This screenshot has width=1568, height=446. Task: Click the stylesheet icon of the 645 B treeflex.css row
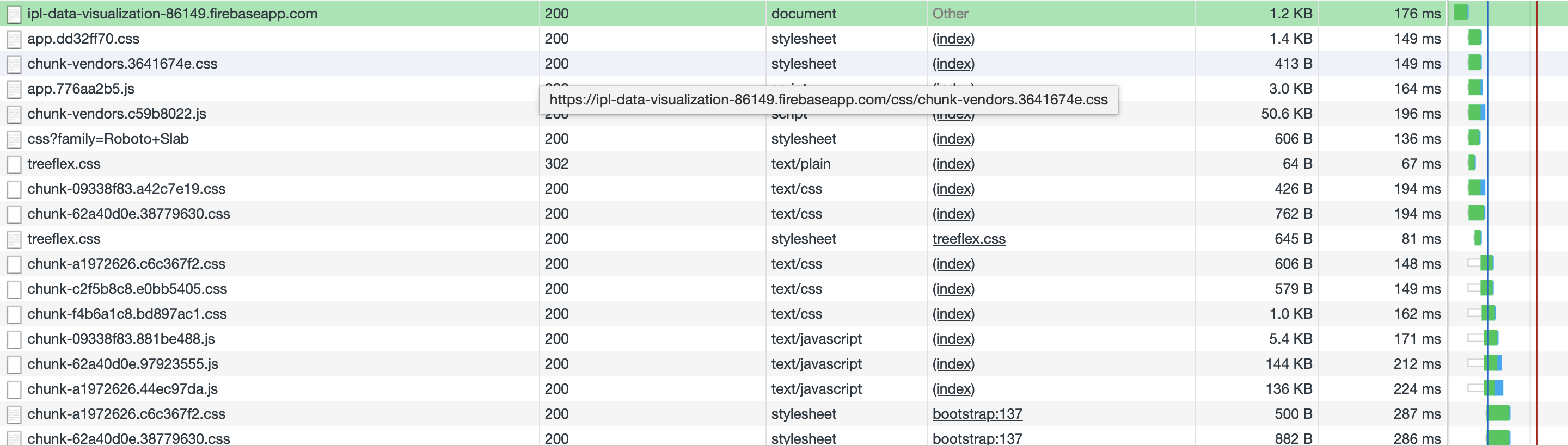pos(14,239)
